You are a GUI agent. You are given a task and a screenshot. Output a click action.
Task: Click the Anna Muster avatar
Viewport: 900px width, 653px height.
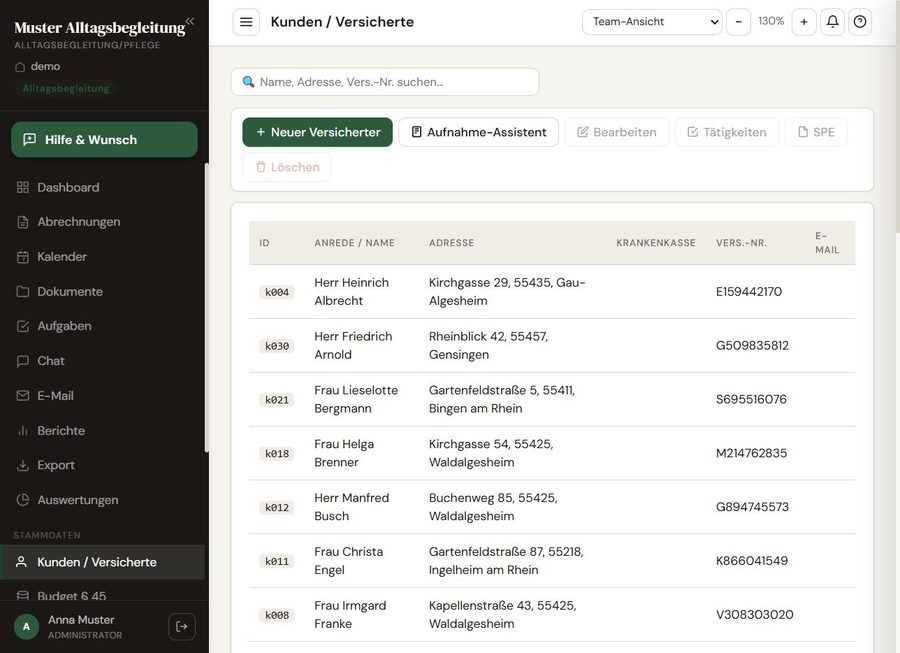(26, 627)
